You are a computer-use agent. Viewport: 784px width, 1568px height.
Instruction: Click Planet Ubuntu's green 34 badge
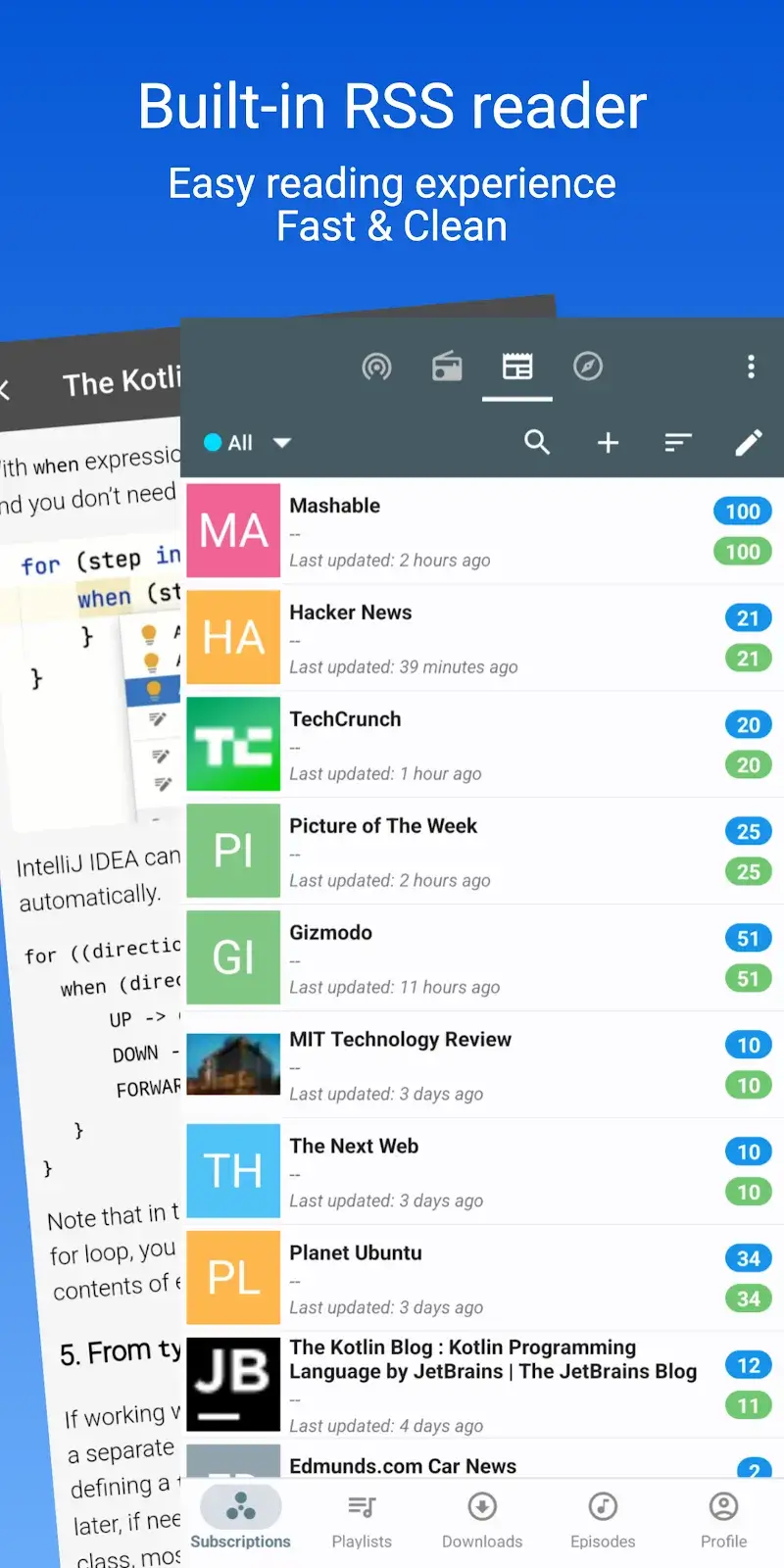pos(748,1299)
